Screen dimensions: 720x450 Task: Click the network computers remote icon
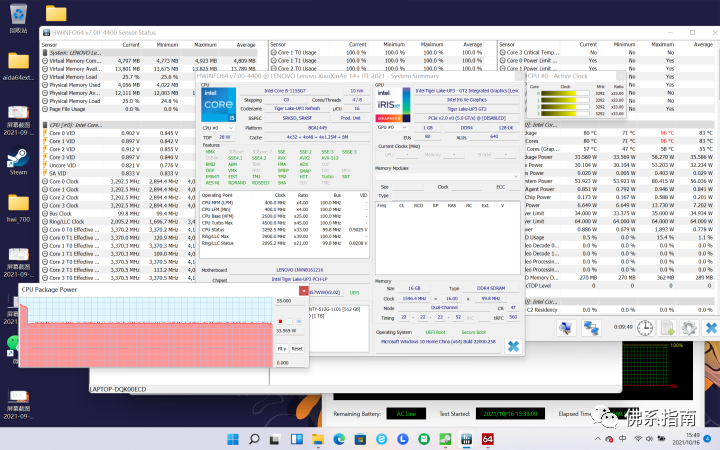pyautogui.click(x=589, y=327)
